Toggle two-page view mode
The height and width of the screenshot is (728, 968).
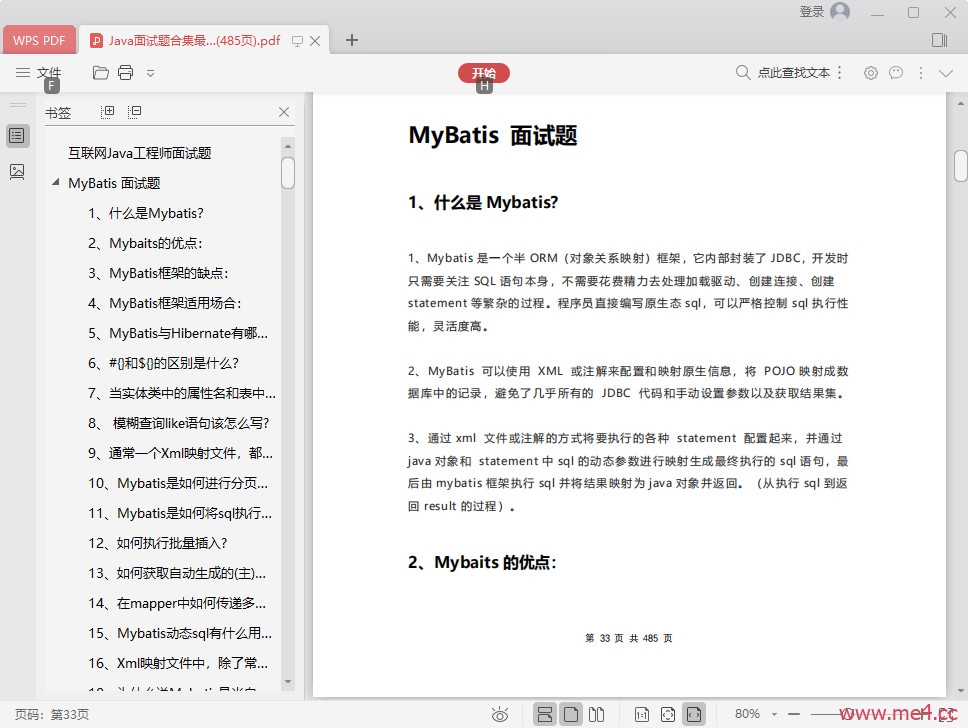point(596,714)
